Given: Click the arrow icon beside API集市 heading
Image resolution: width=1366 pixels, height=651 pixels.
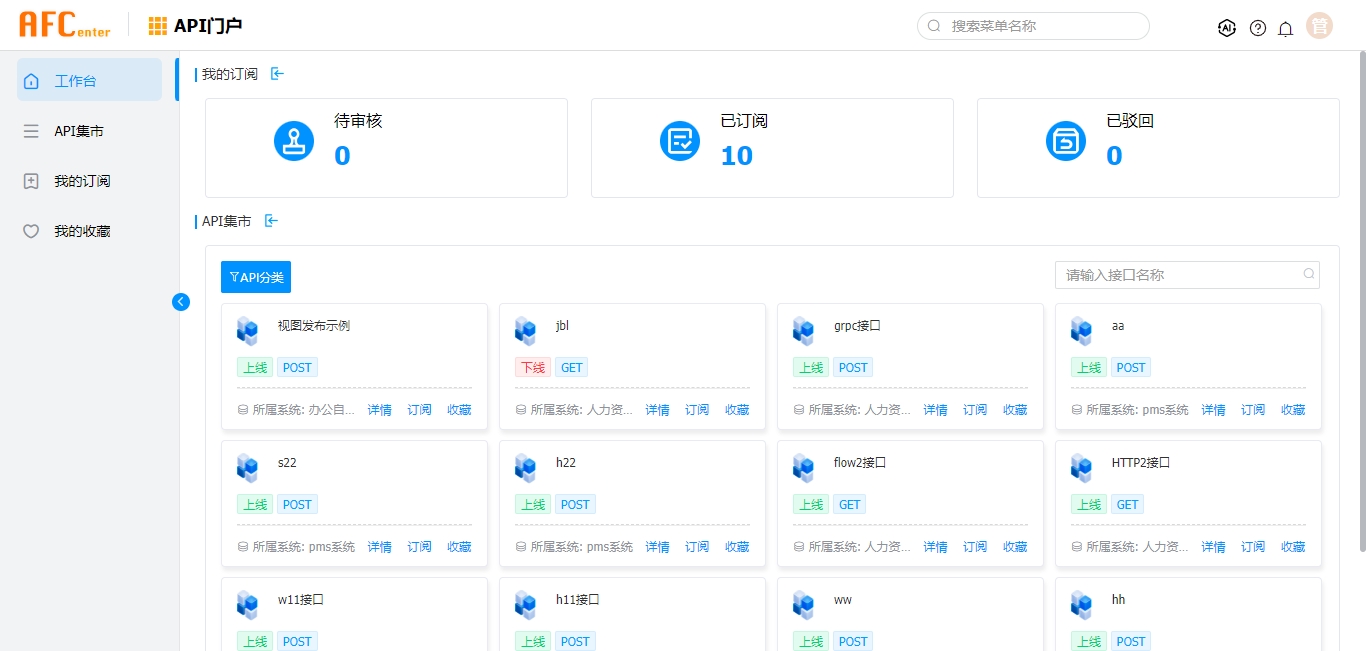Looking at the screenshot, I should point(271,220).
